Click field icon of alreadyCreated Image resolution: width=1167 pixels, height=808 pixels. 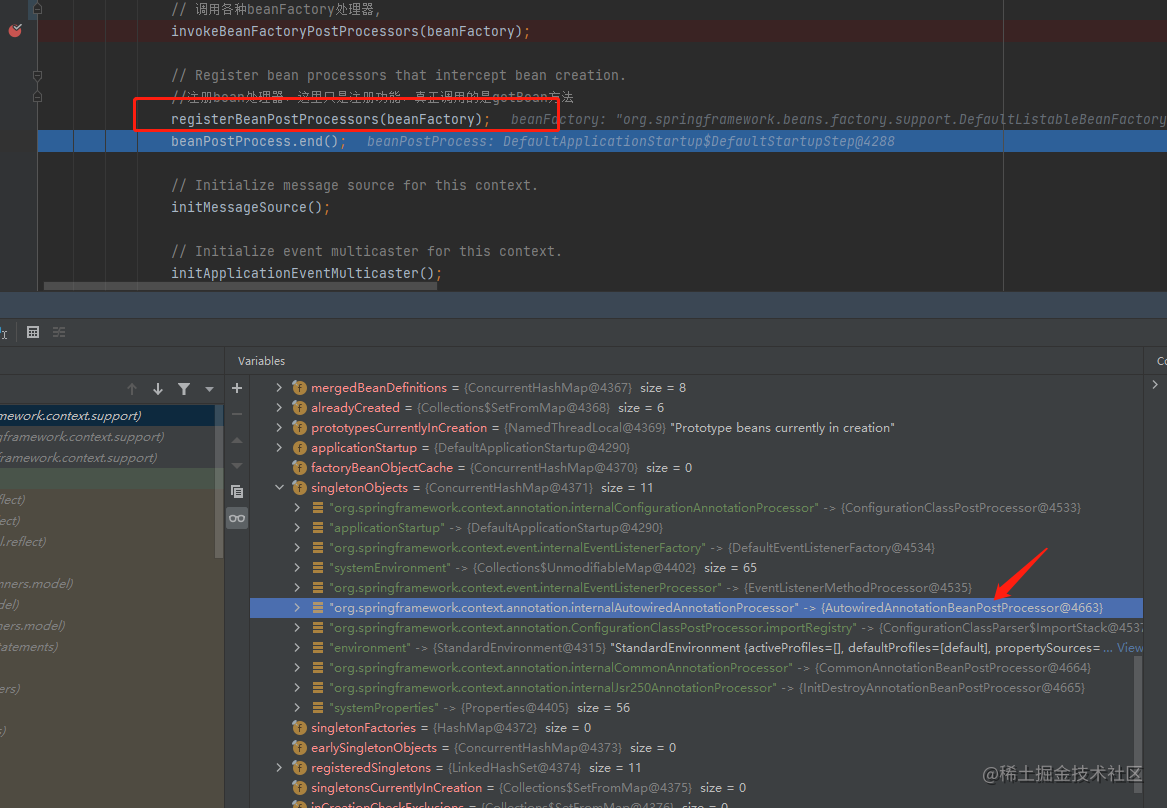click(x=299, y=408)
